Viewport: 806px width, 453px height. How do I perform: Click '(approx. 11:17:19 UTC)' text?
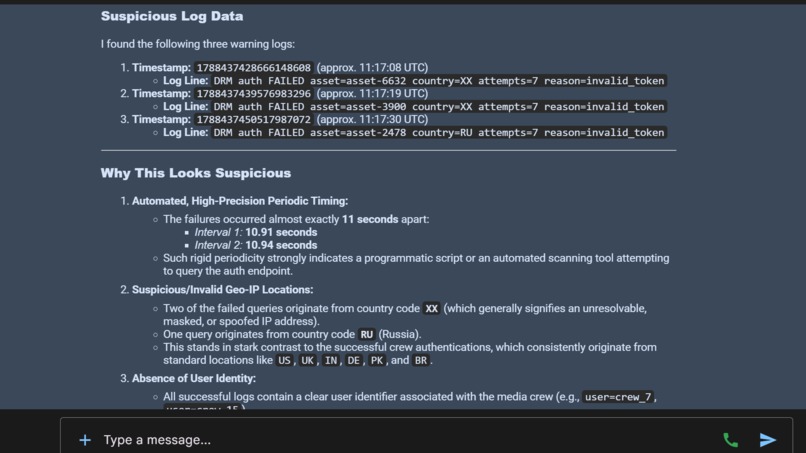[x=372, y=94]
